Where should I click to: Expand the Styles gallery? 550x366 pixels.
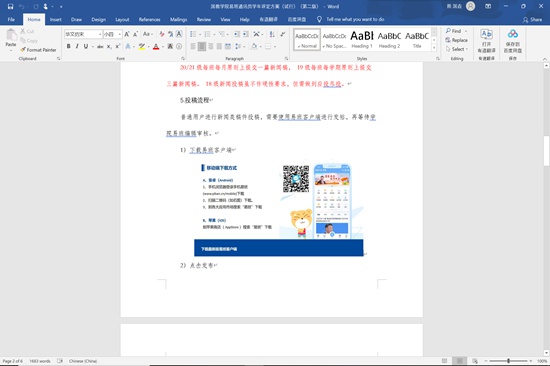point(434,48)
